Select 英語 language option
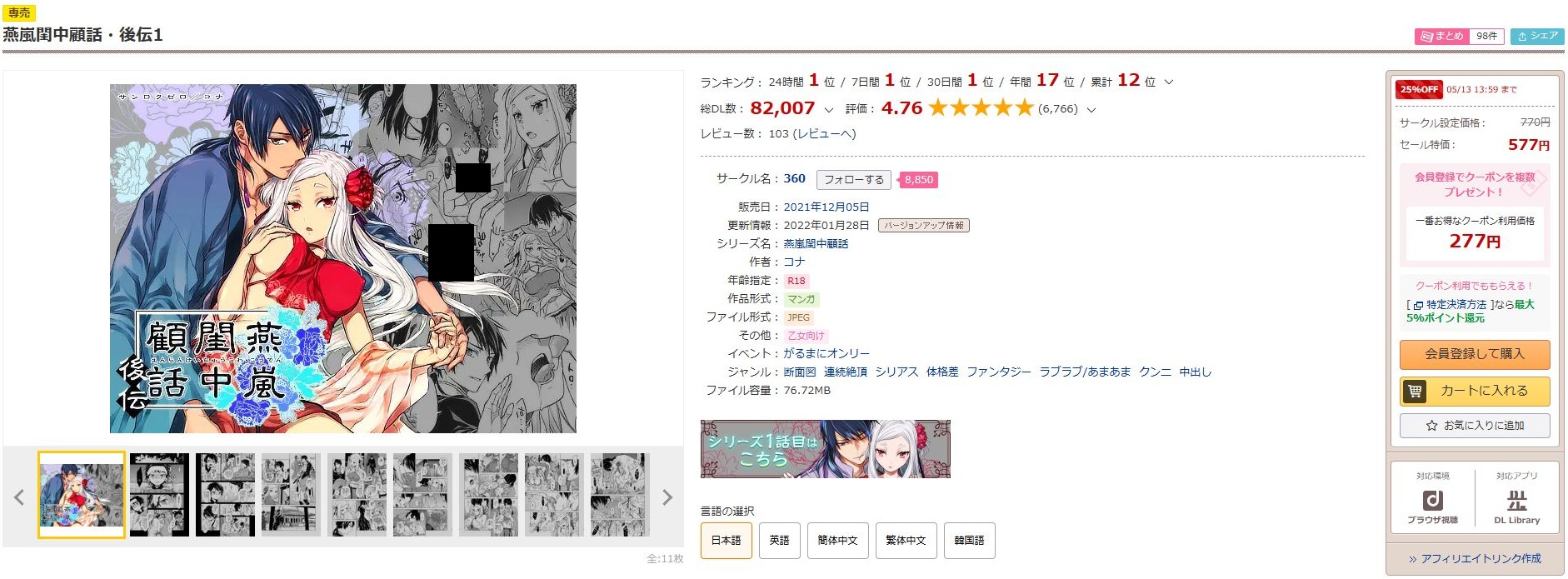 [779, 541]
